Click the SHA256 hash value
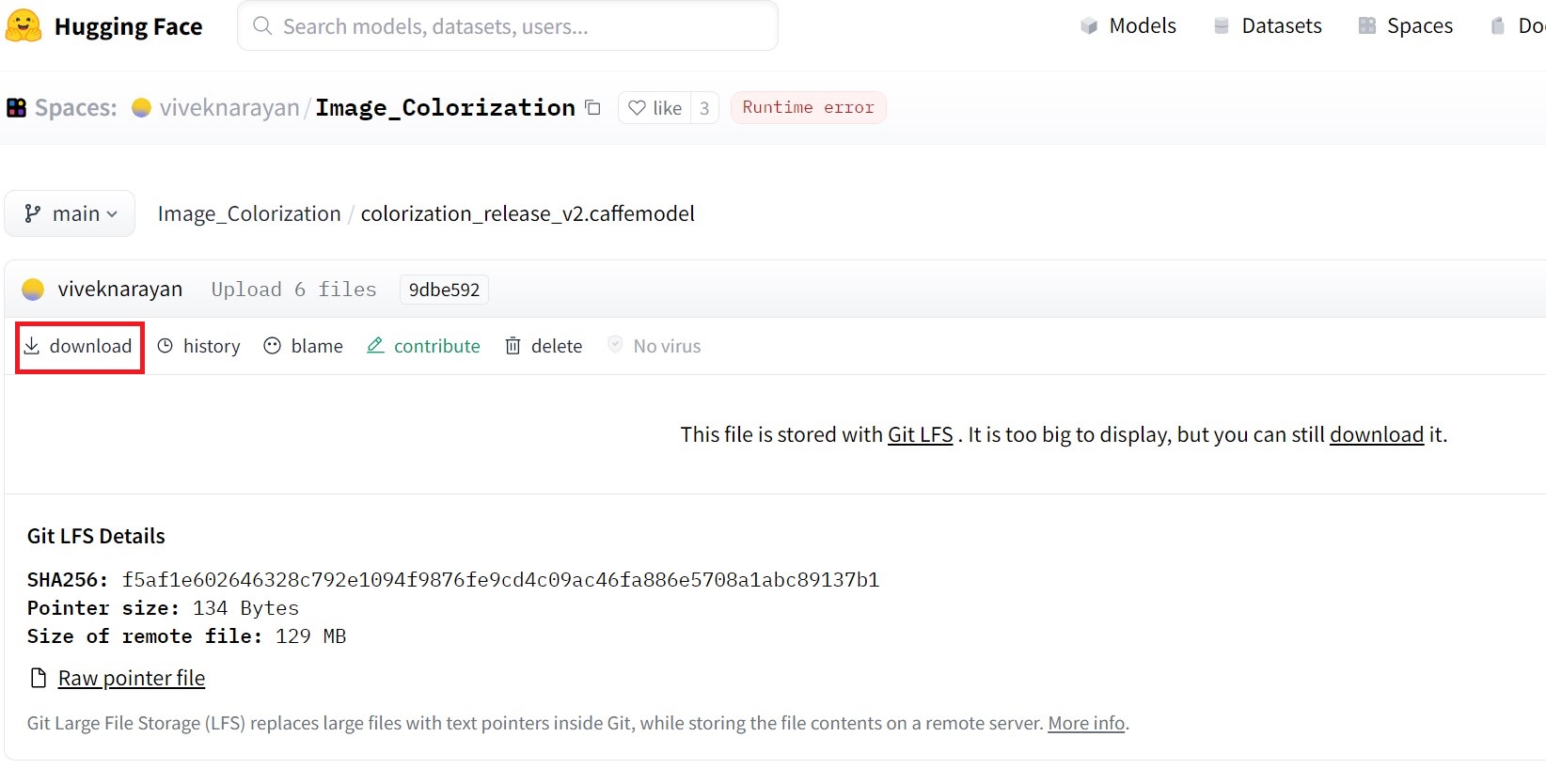 500,580
